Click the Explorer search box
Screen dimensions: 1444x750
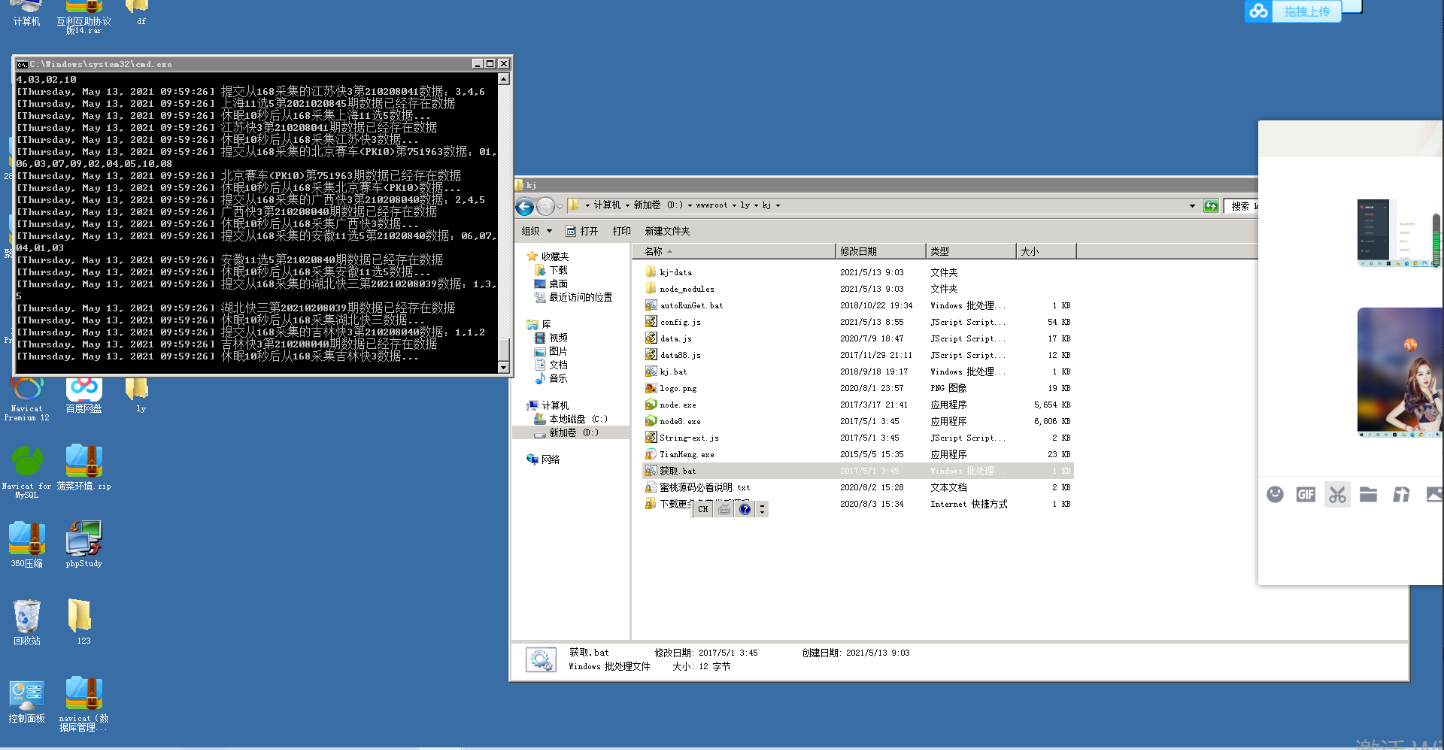click(x=1241, y=205)
